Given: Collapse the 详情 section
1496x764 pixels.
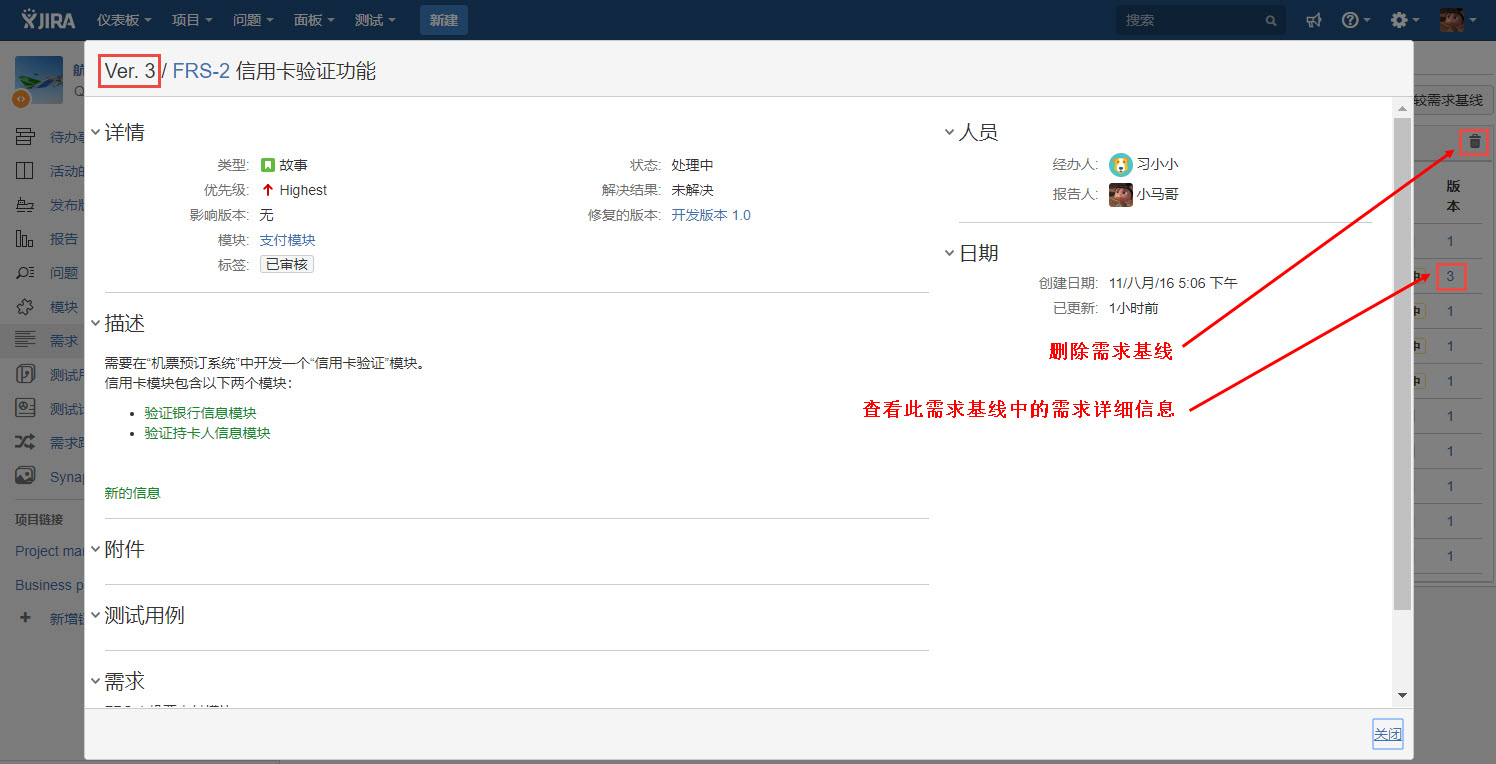Looking at the screenshot, I should (95, 133).
